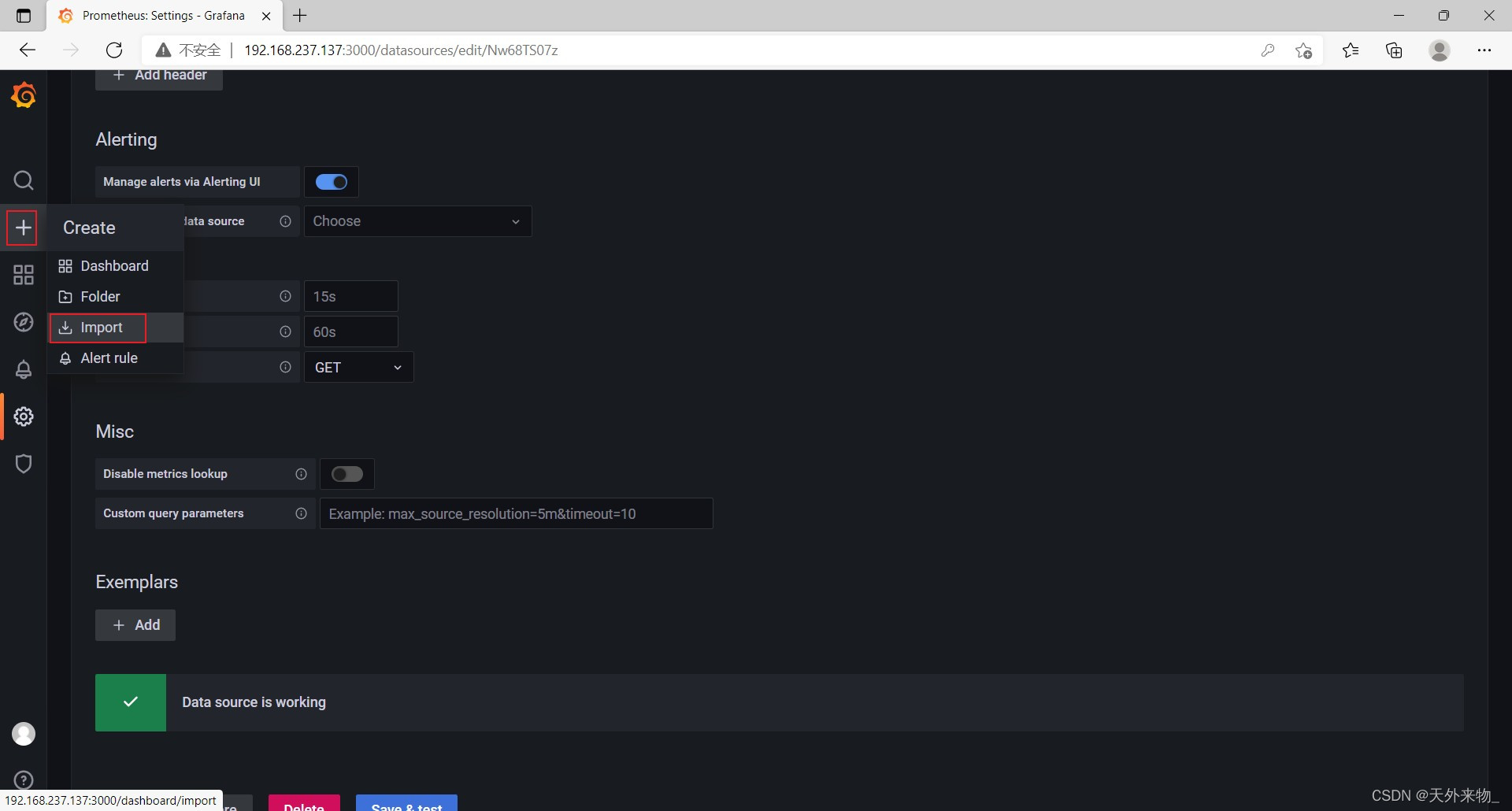Screen dimensions: 1512x811
Task: Open the browser Collections icon
Action: pyautogui.click(x=1395, y=50)
